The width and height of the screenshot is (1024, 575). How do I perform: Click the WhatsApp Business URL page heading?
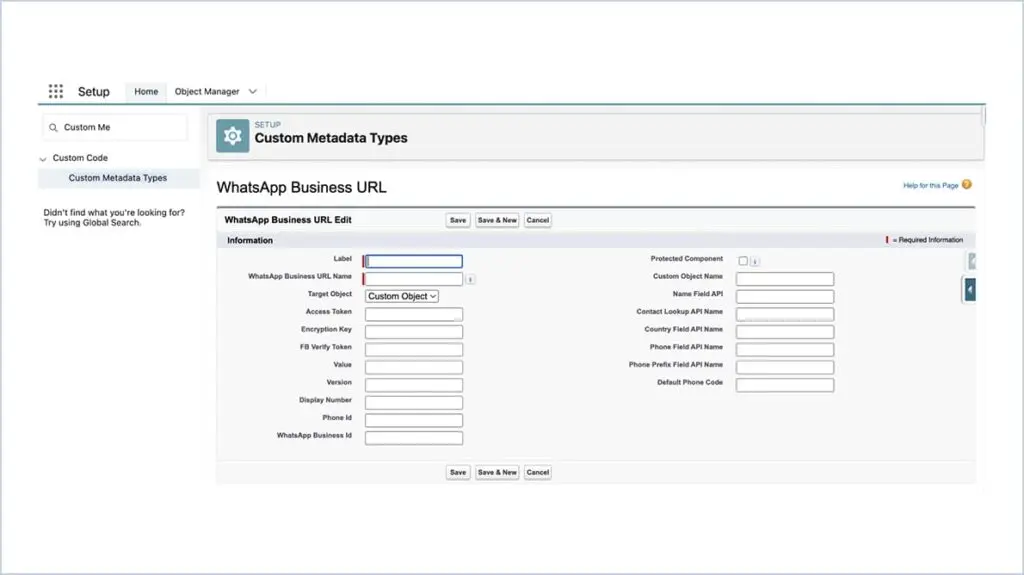point(301,188)
